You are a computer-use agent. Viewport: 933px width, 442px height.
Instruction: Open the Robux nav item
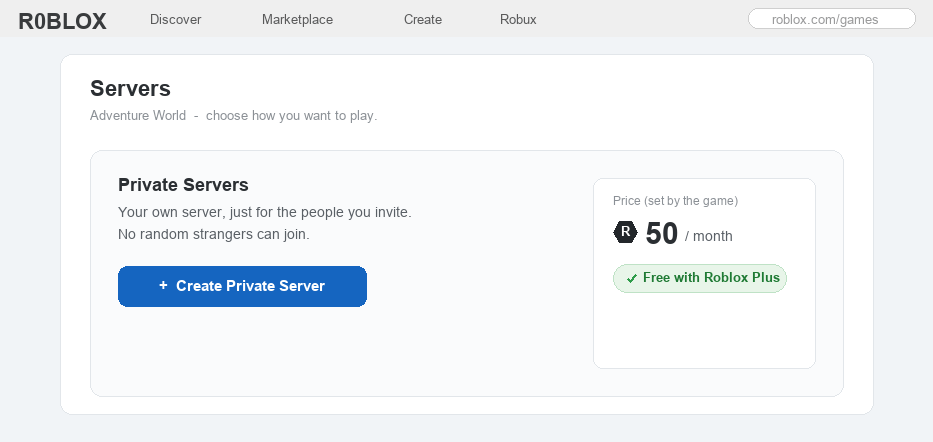(x=518, y=20)
